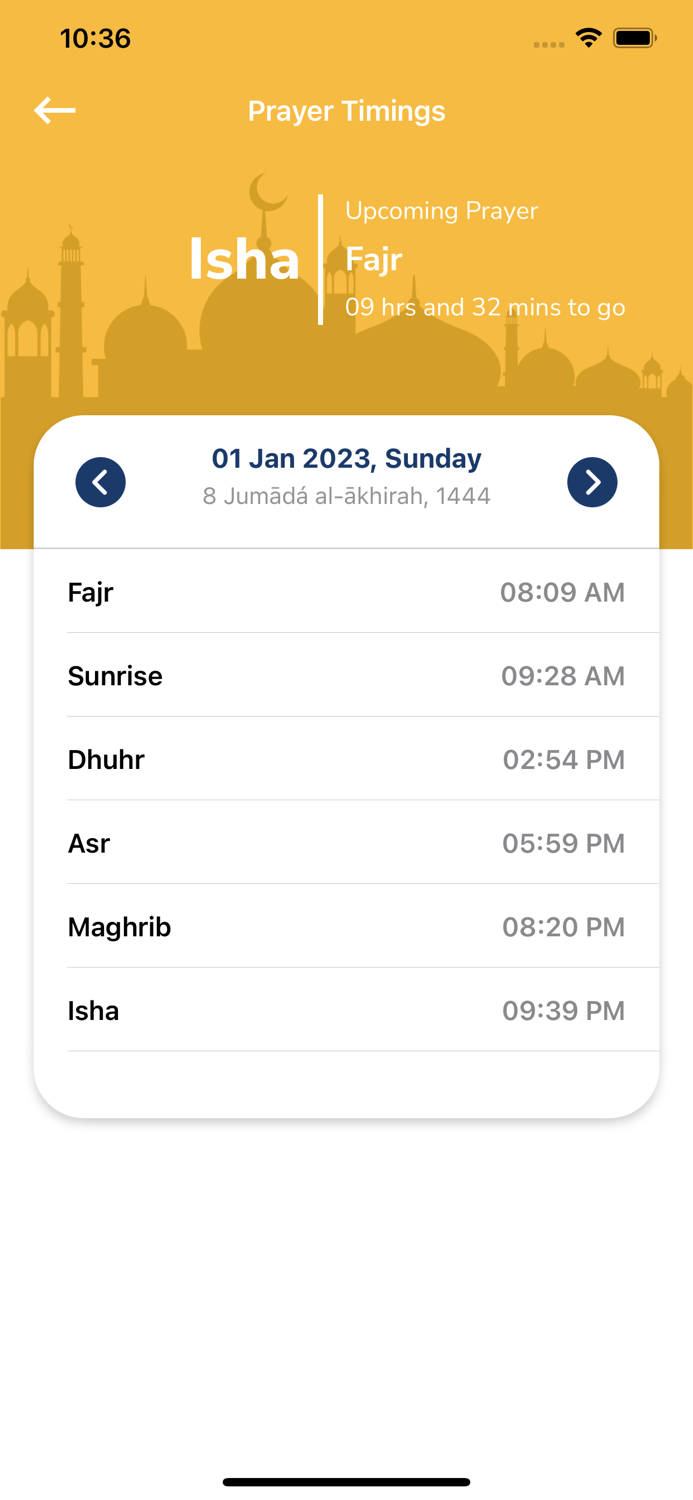
Task: Click the countdown showing 09 hrs 32 mins
Action: (485, 307)
